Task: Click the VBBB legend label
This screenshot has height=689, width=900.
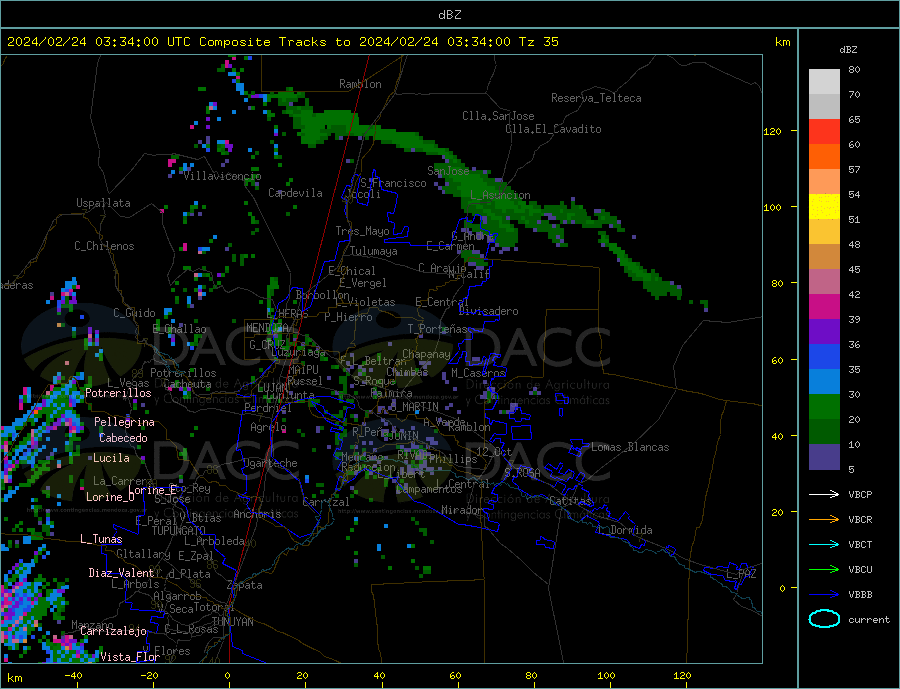Action: point(860,595)
